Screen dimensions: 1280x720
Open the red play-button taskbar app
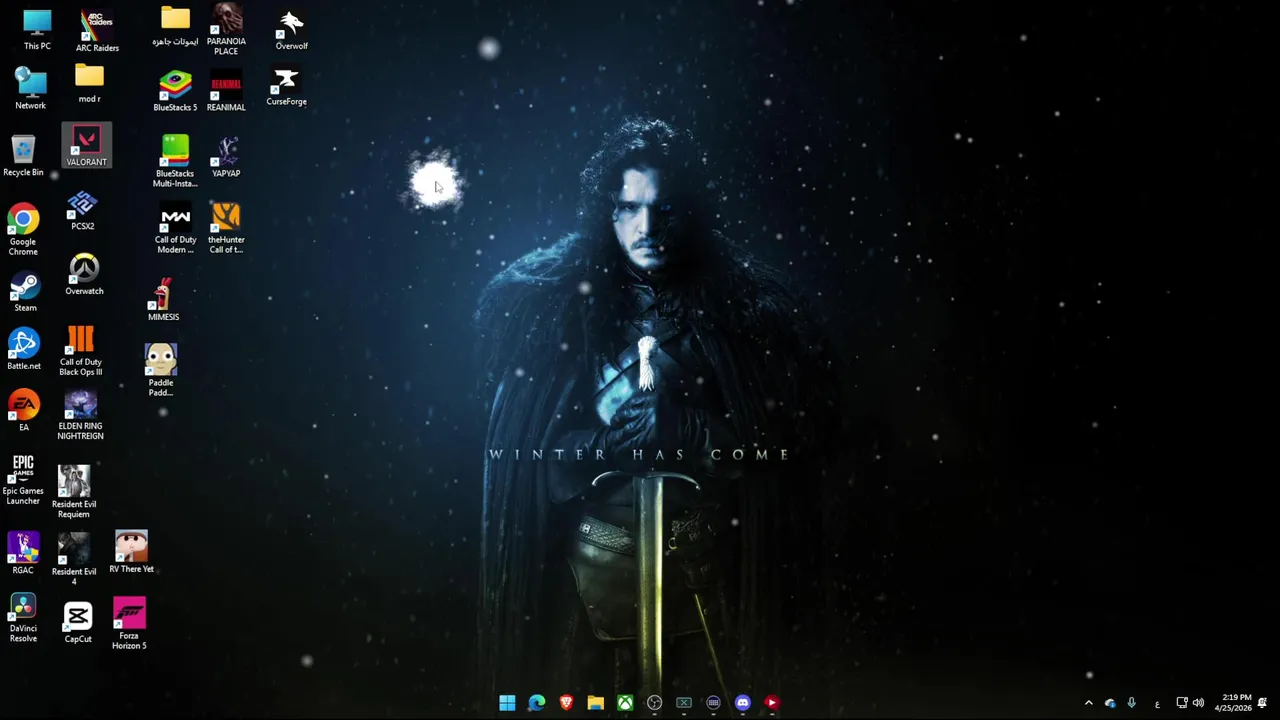coord(772,703)
